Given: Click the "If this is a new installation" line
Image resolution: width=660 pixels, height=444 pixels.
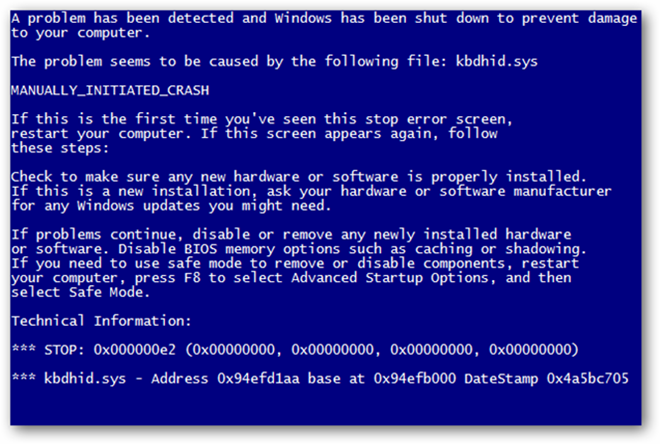Looking at the screenshot, I should click(312, 192).
